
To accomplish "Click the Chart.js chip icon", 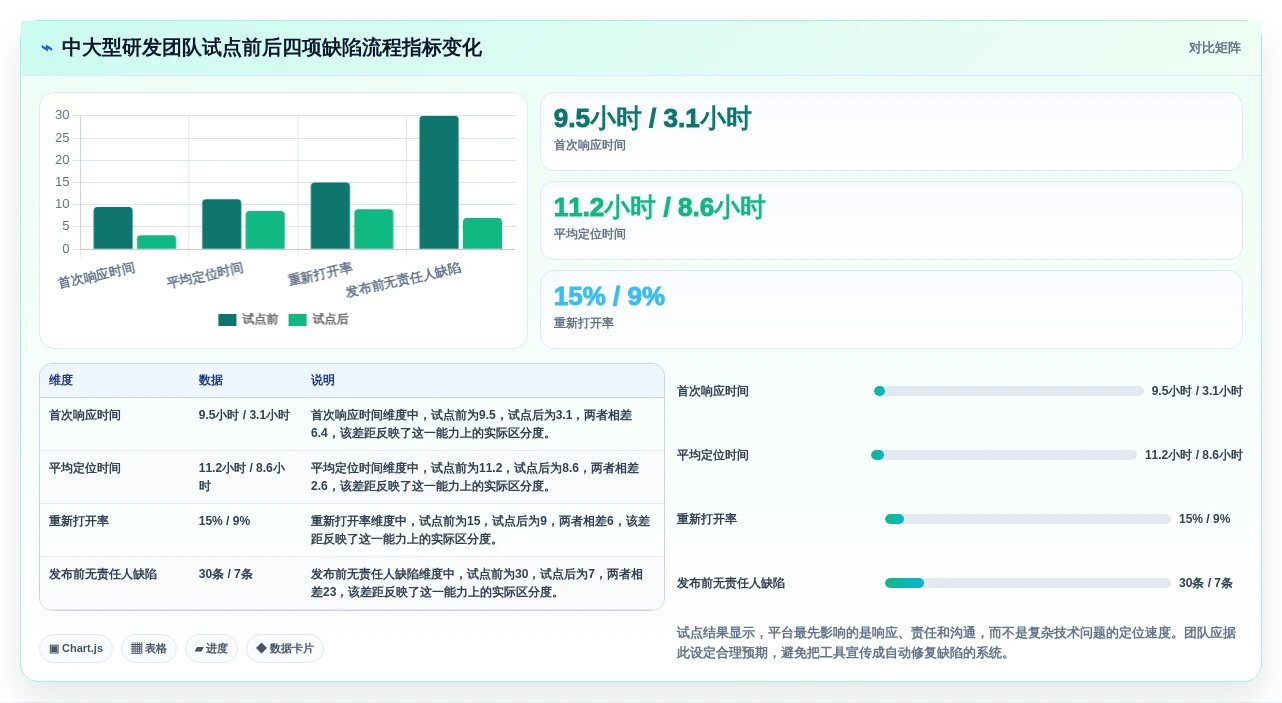I will [x=54, y=648].
